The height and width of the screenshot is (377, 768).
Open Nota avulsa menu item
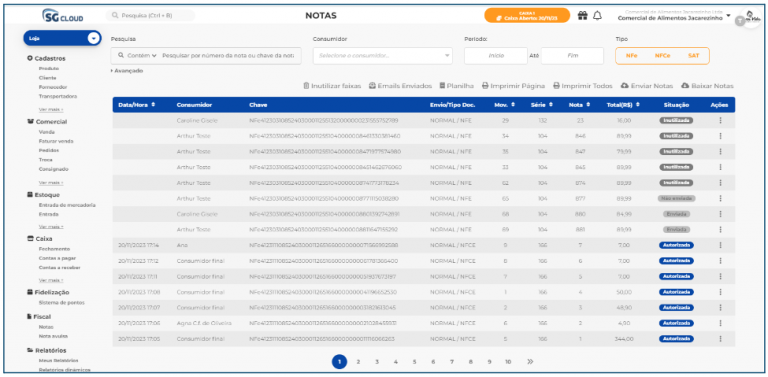coord(53,336)
